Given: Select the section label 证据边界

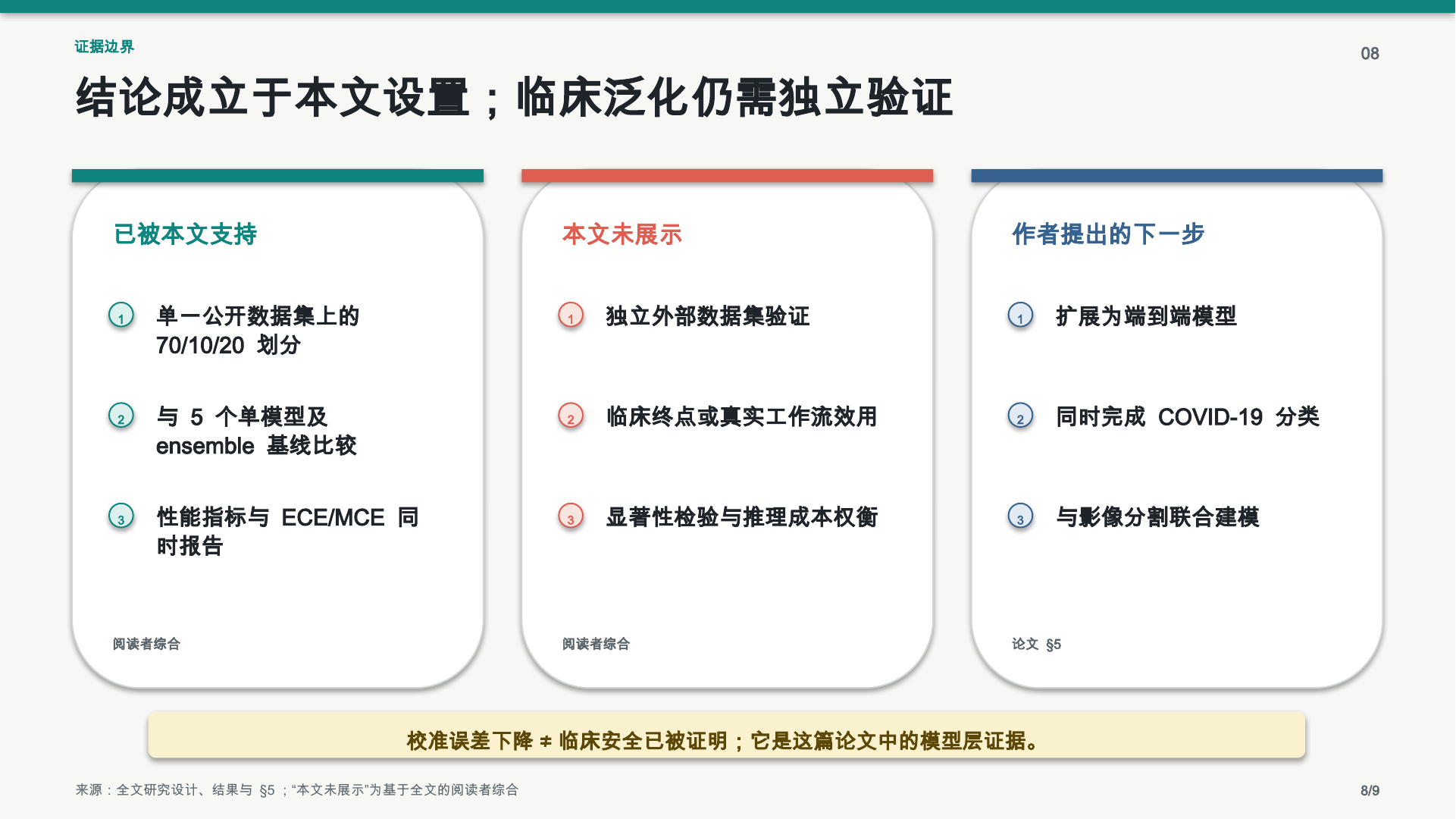Looking at the screenshot, I should click(x=104, y=46).
